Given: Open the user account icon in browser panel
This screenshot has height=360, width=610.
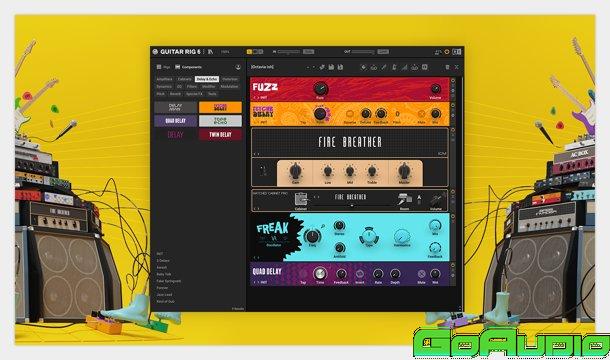Looking at the screenshot, I should [x=238, y=67].
